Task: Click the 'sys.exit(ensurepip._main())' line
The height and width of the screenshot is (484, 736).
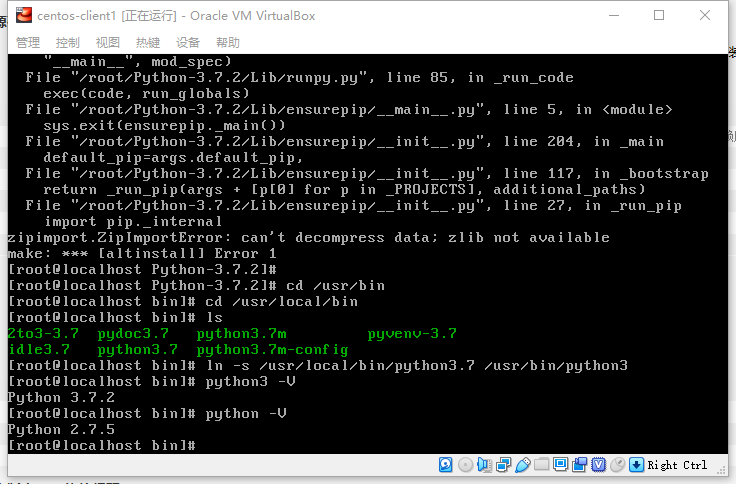Action: point(164,125)
